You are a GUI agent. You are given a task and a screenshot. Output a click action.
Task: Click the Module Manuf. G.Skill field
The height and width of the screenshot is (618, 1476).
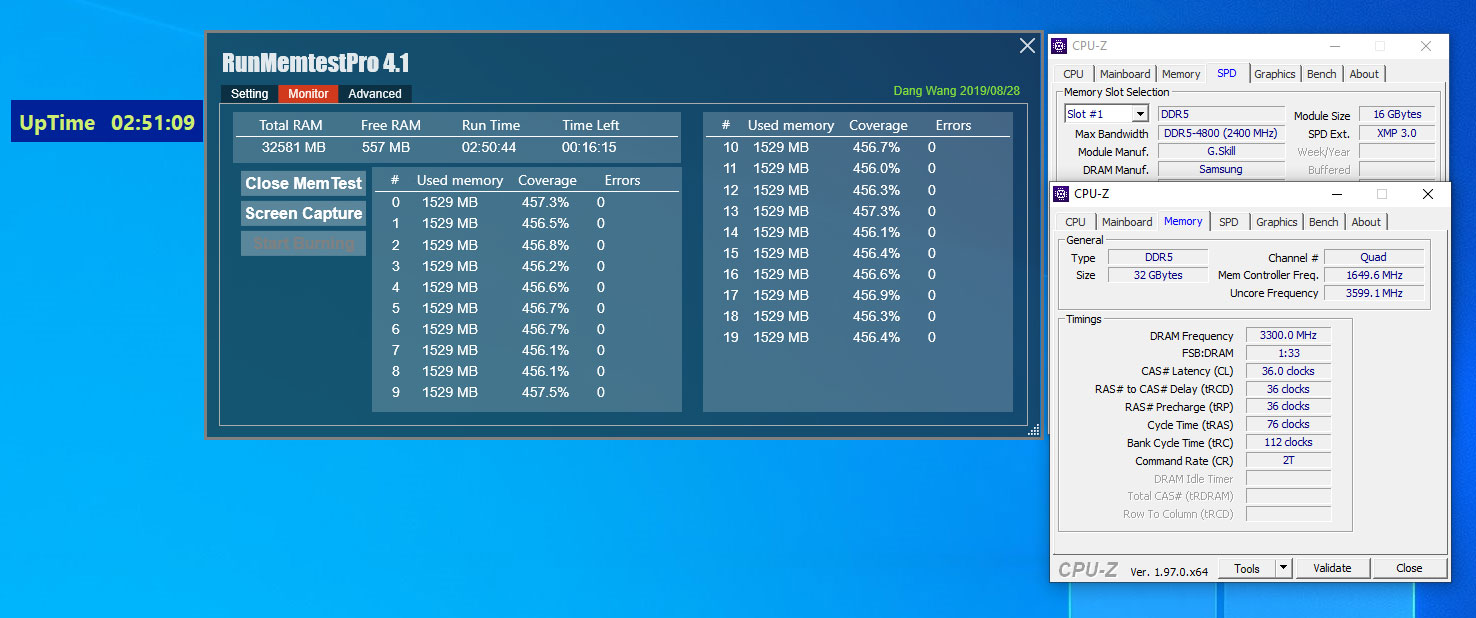pyautogui.click(x=1221, y=151)
